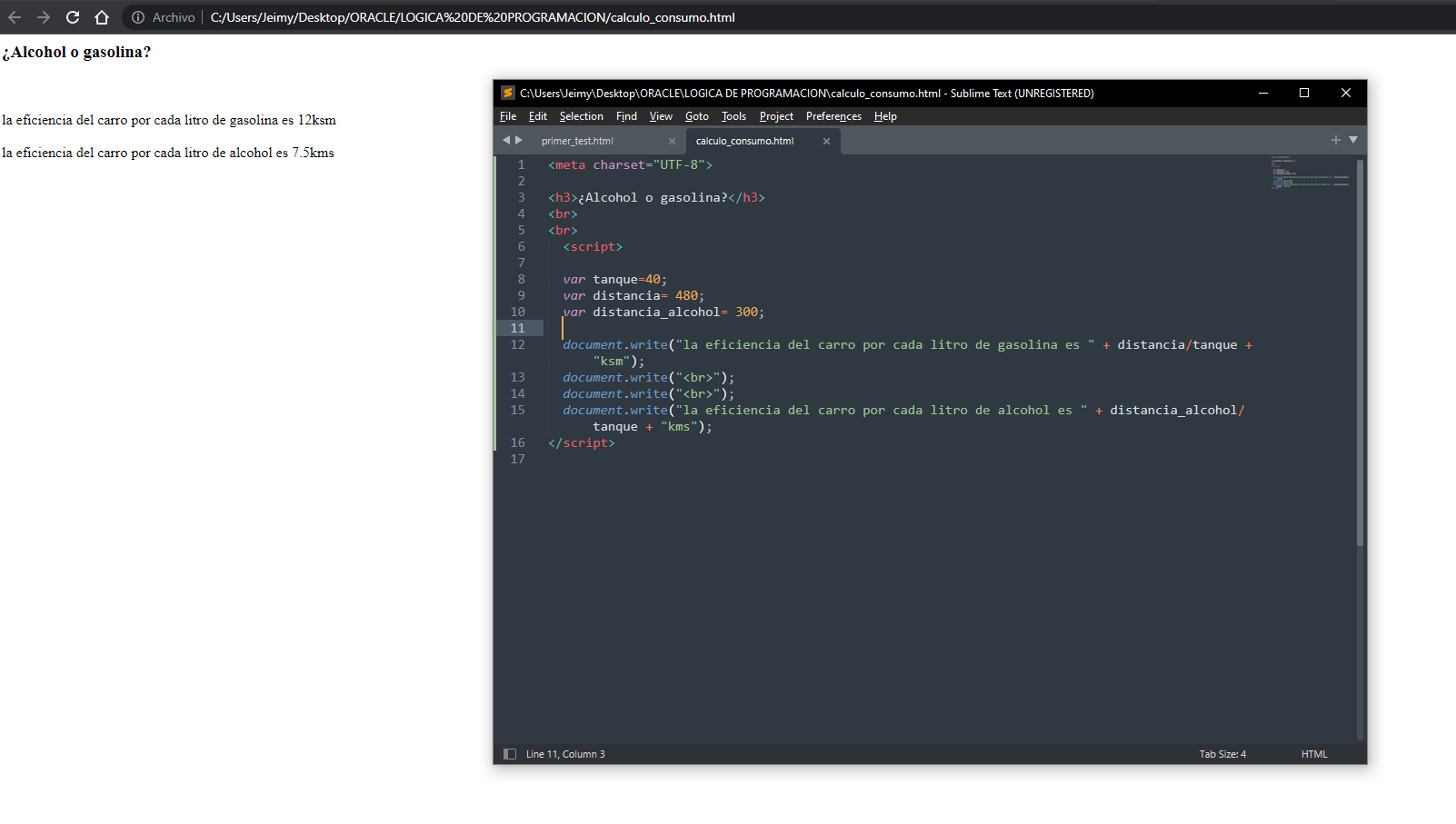The height and width of the screenshot is (824, 1456).
Task: Open the Tools menu
Action: 733,116
